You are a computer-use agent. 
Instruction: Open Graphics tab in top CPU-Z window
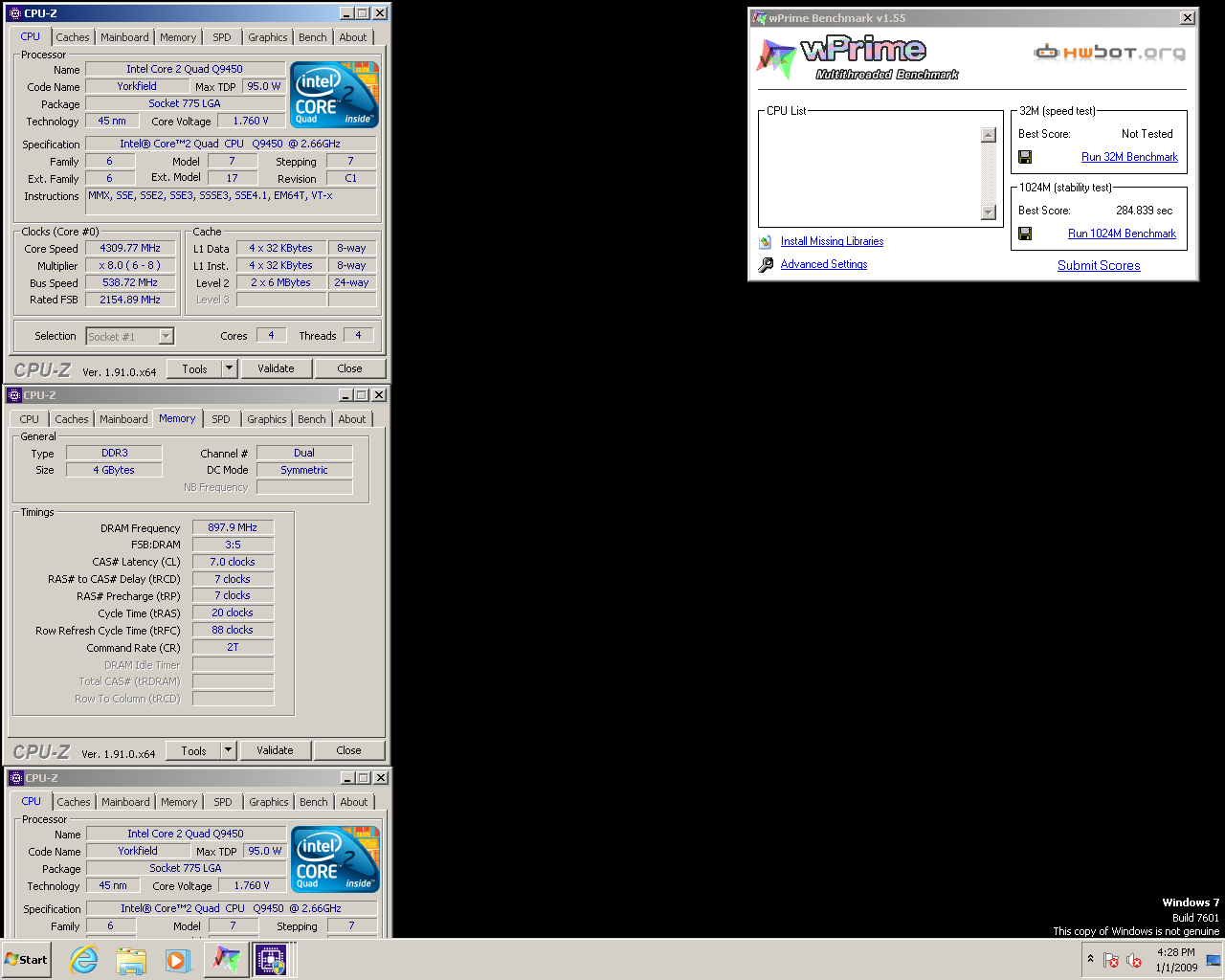[268, 37]
